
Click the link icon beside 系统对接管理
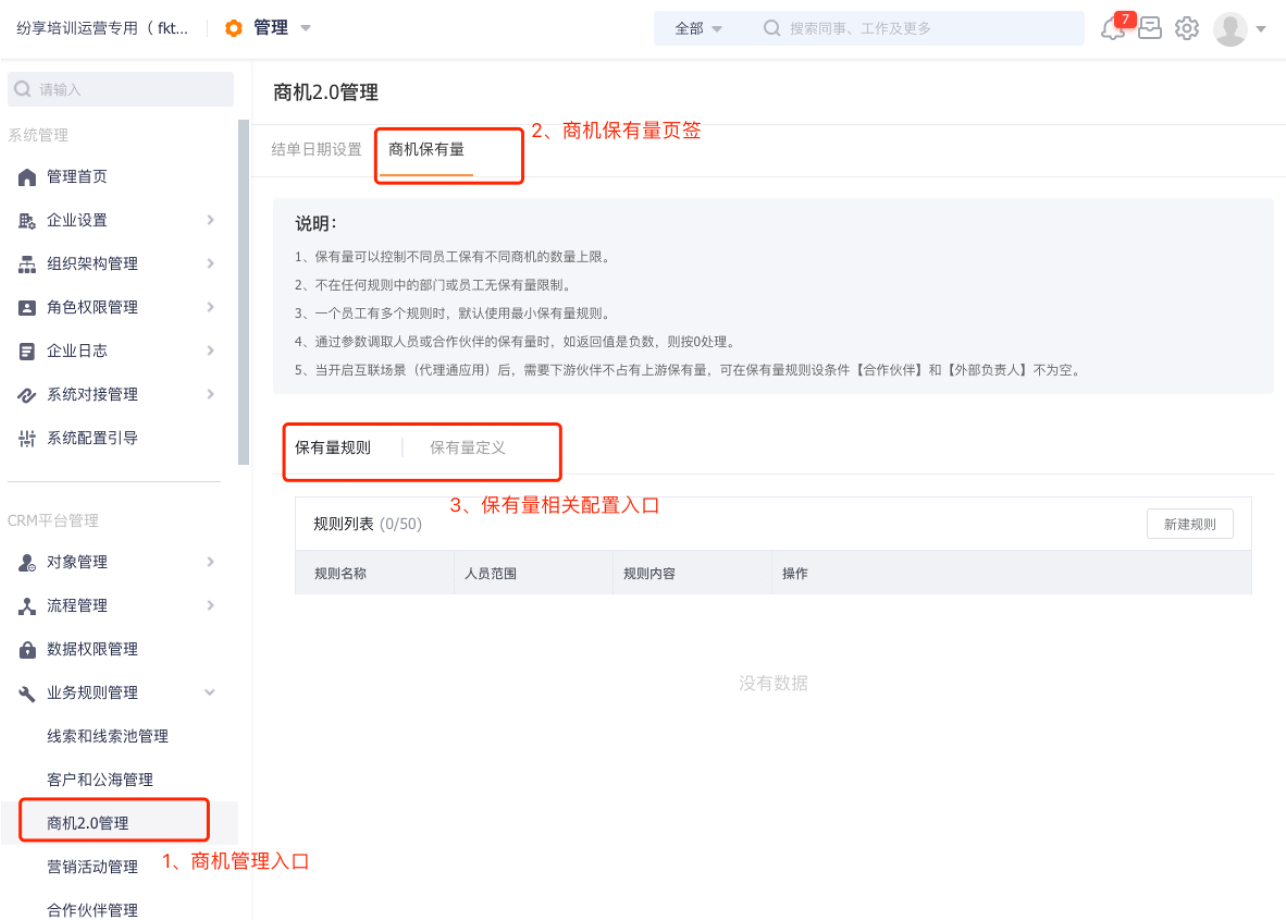click(x=27, y=395)
